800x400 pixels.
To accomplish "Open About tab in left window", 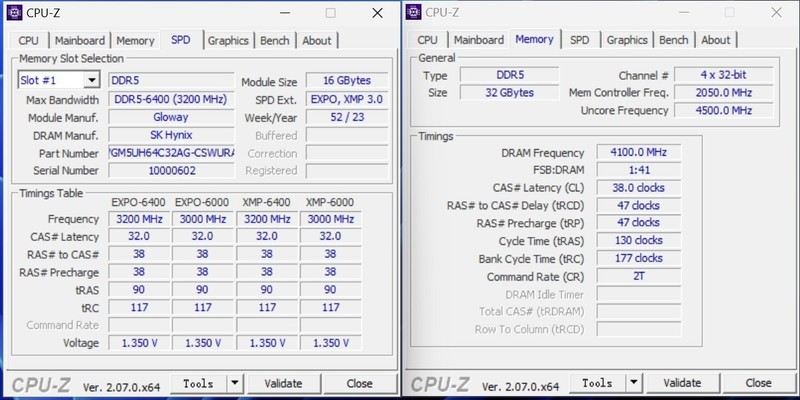I will coord(317,41).
